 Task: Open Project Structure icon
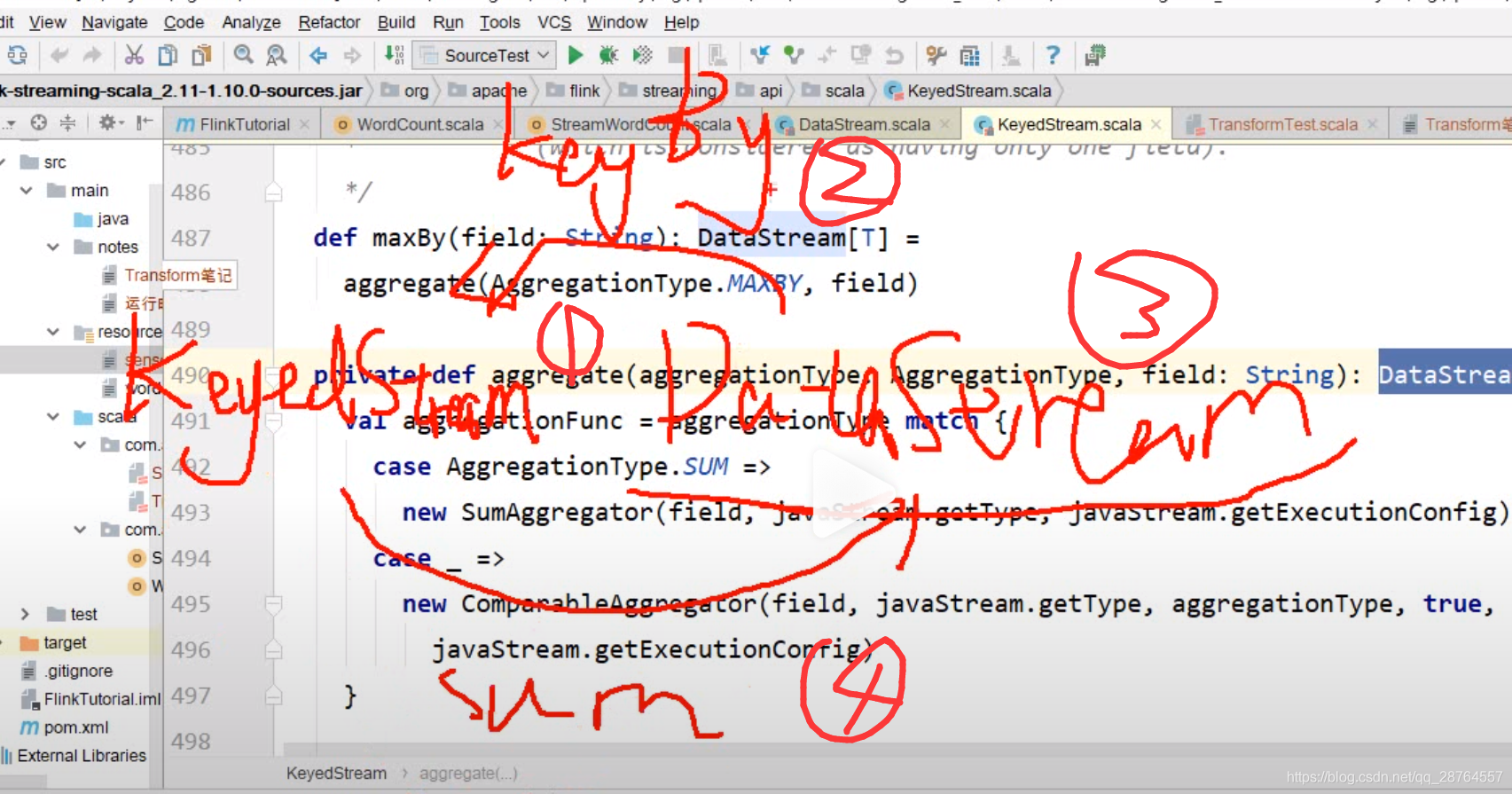coord(970,56)
